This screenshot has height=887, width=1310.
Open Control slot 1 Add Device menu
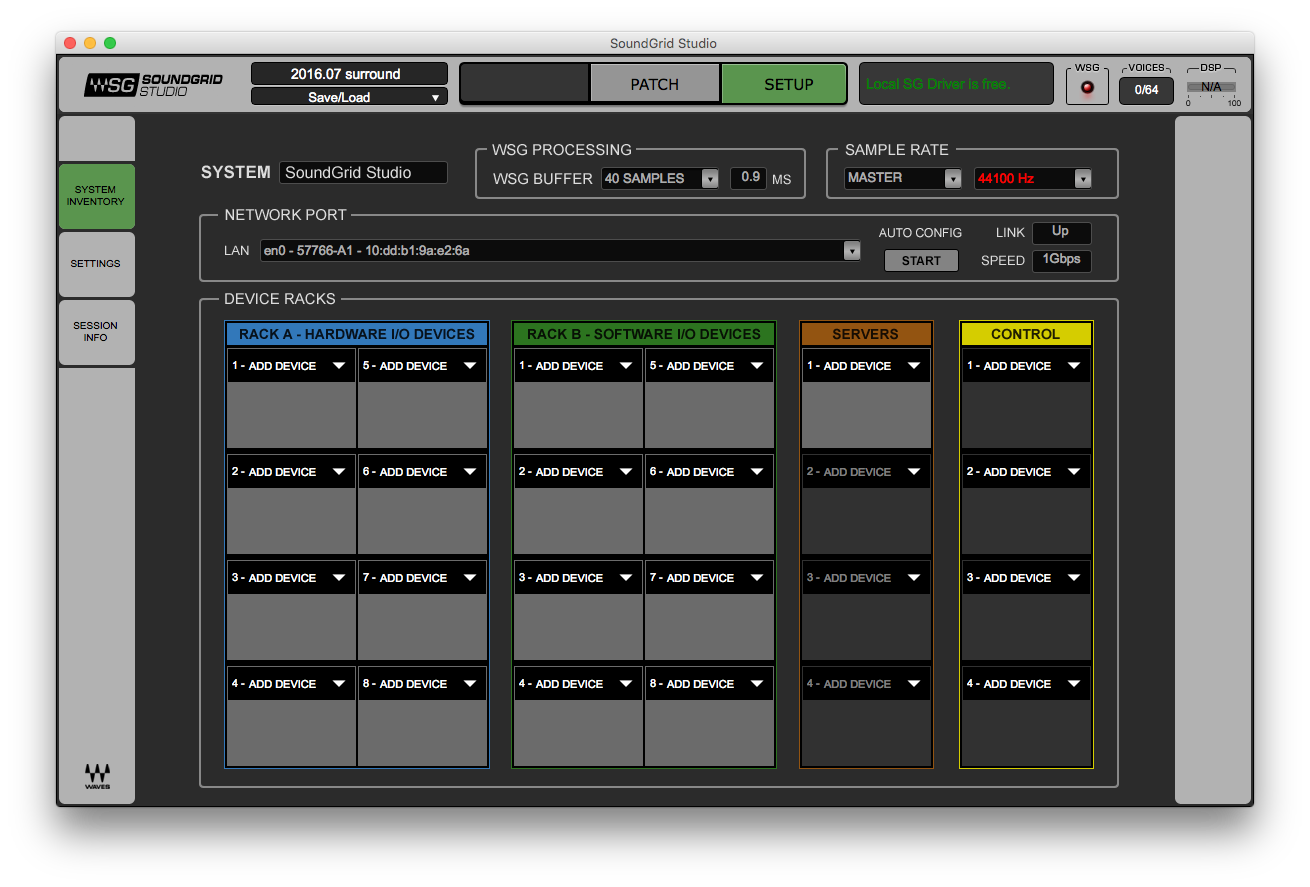pyautogui.click(x=1026, y=366)
